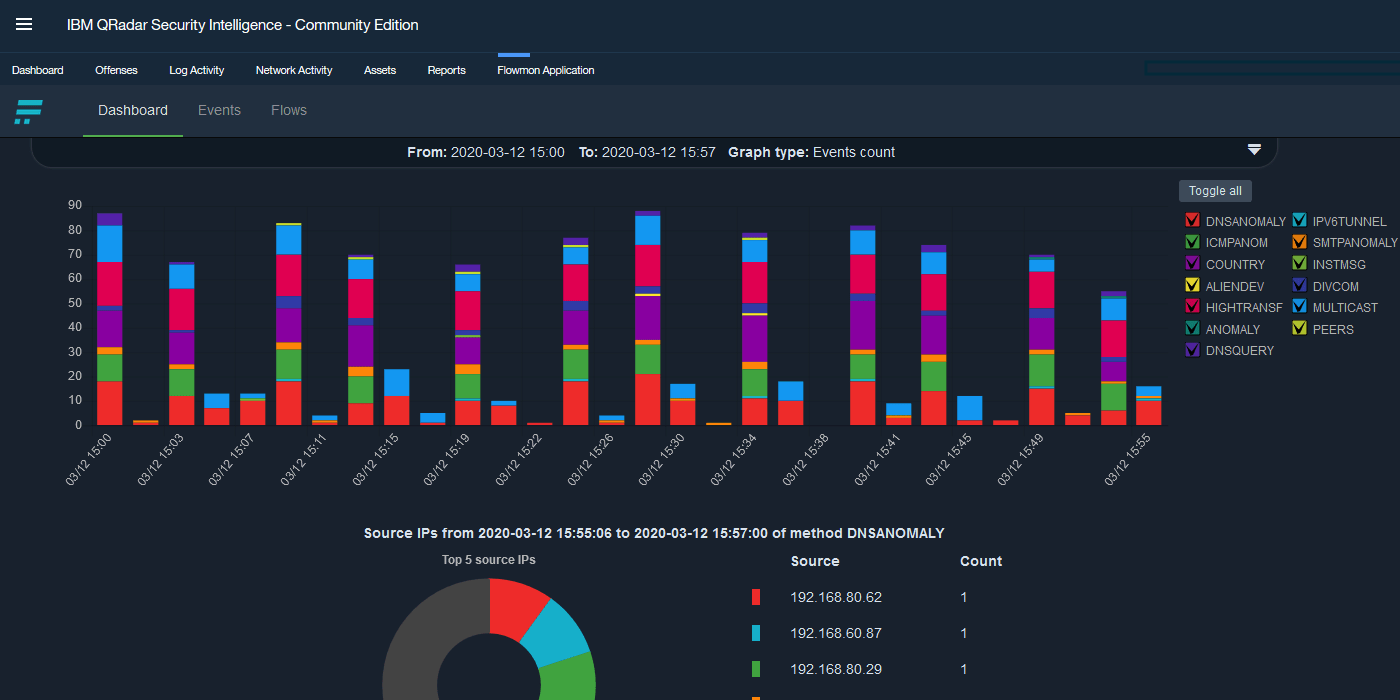Click the teal swatch for 192.168.60.87
This screenshot has width=1400, height=700.
pos(756,633)
